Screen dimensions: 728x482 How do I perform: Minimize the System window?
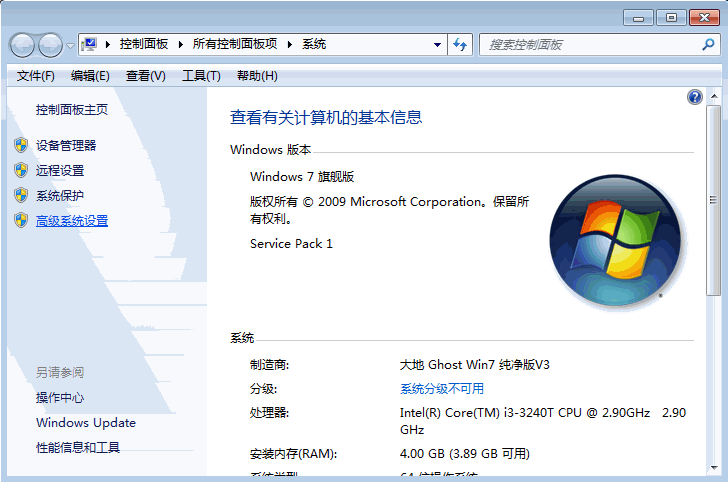pos(638,18)
